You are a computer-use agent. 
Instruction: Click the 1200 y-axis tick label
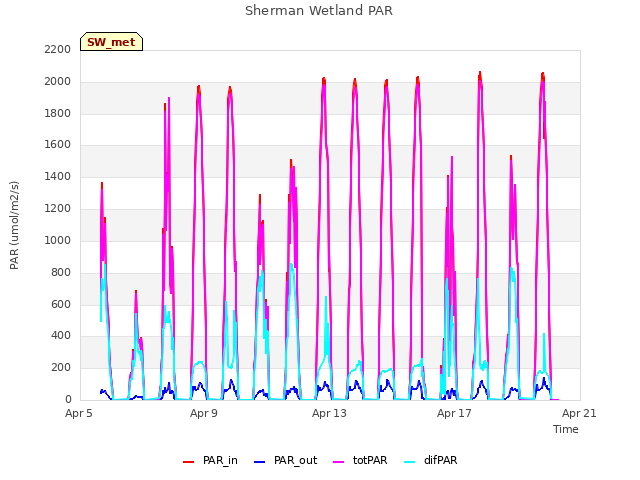pyautogui.click(x=58, y=208)
